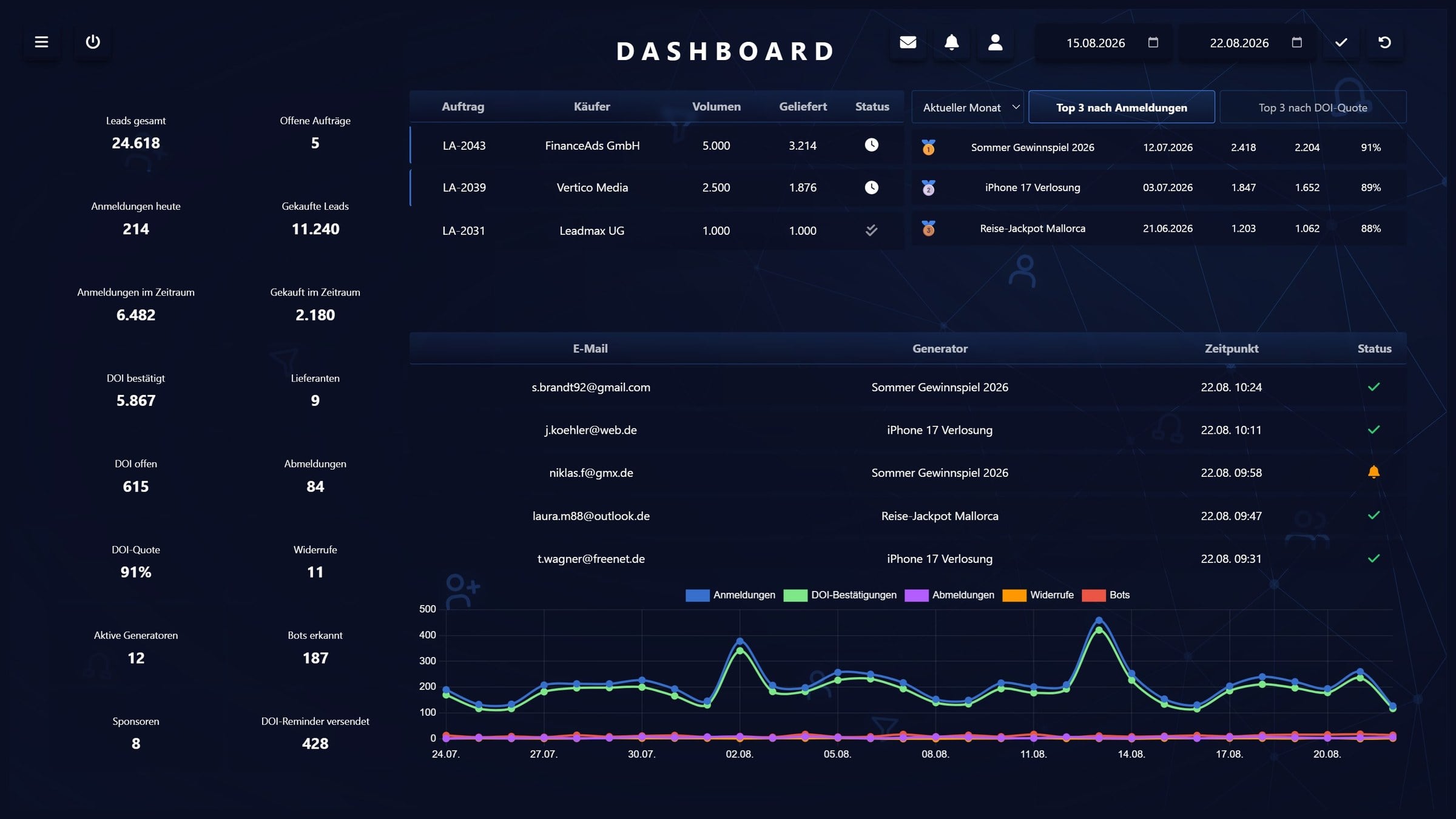This screenshot has height=819, width=1456.
Task: Open order LA-2043 row
Action: click(x=657, y=145)
